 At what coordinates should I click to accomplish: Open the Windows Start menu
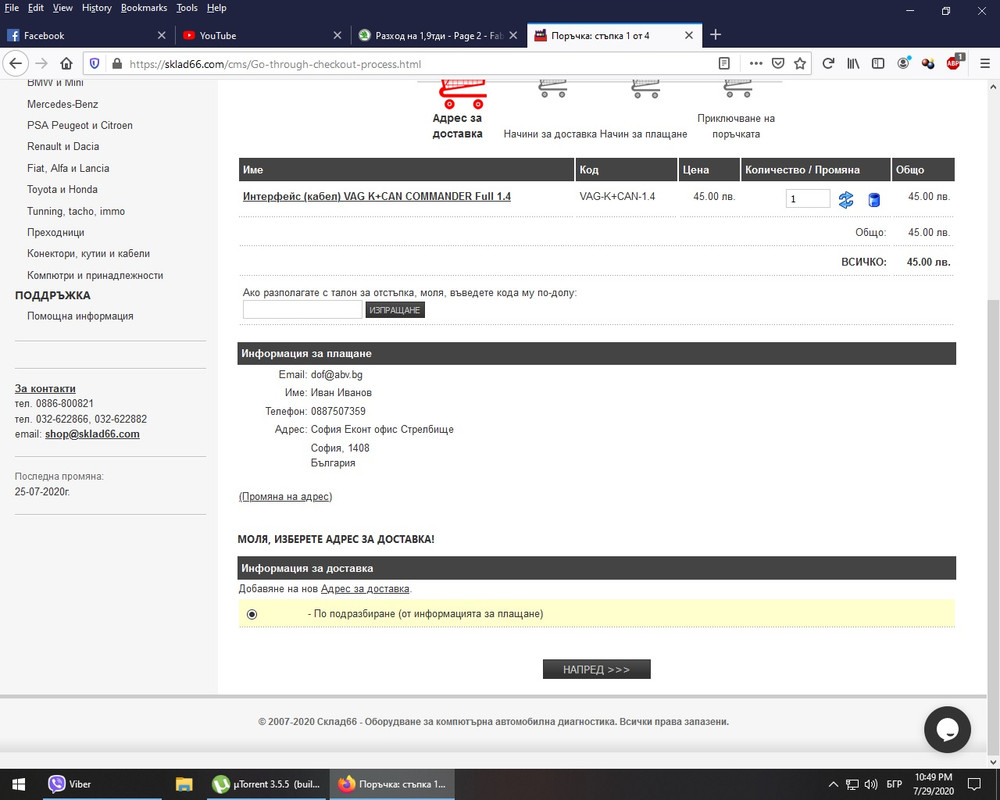point(18,784)
